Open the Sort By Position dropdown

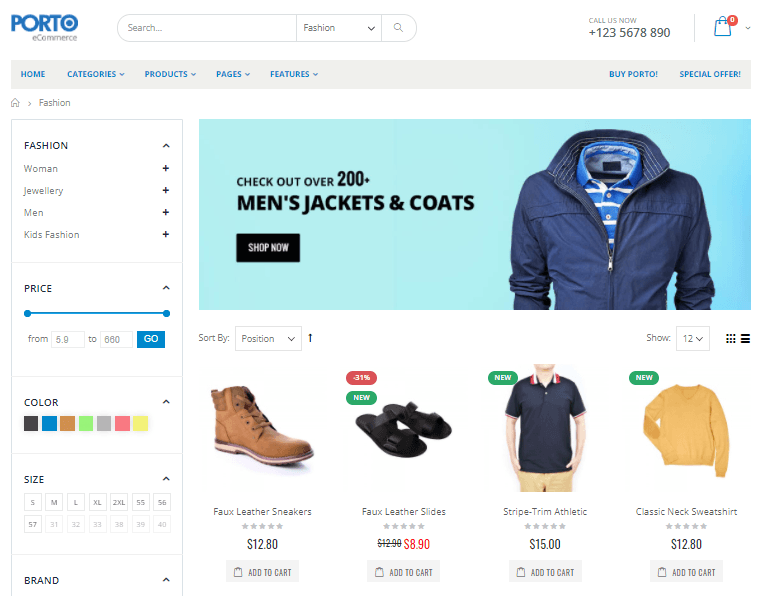pyautogui.click(x=268, y=338)
